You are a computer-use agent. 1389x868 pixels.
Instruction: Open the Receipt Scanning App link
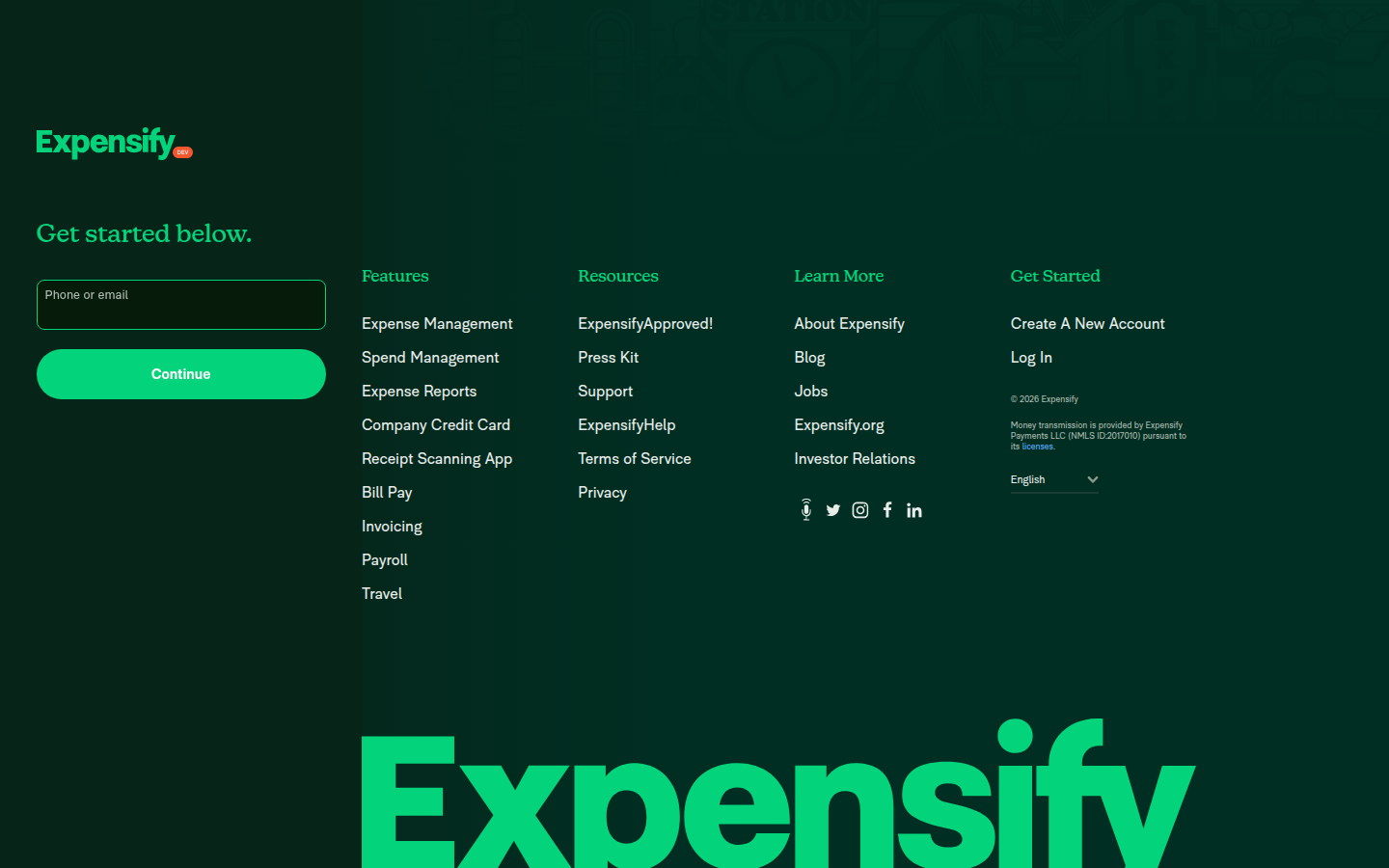tap(437, 458)
